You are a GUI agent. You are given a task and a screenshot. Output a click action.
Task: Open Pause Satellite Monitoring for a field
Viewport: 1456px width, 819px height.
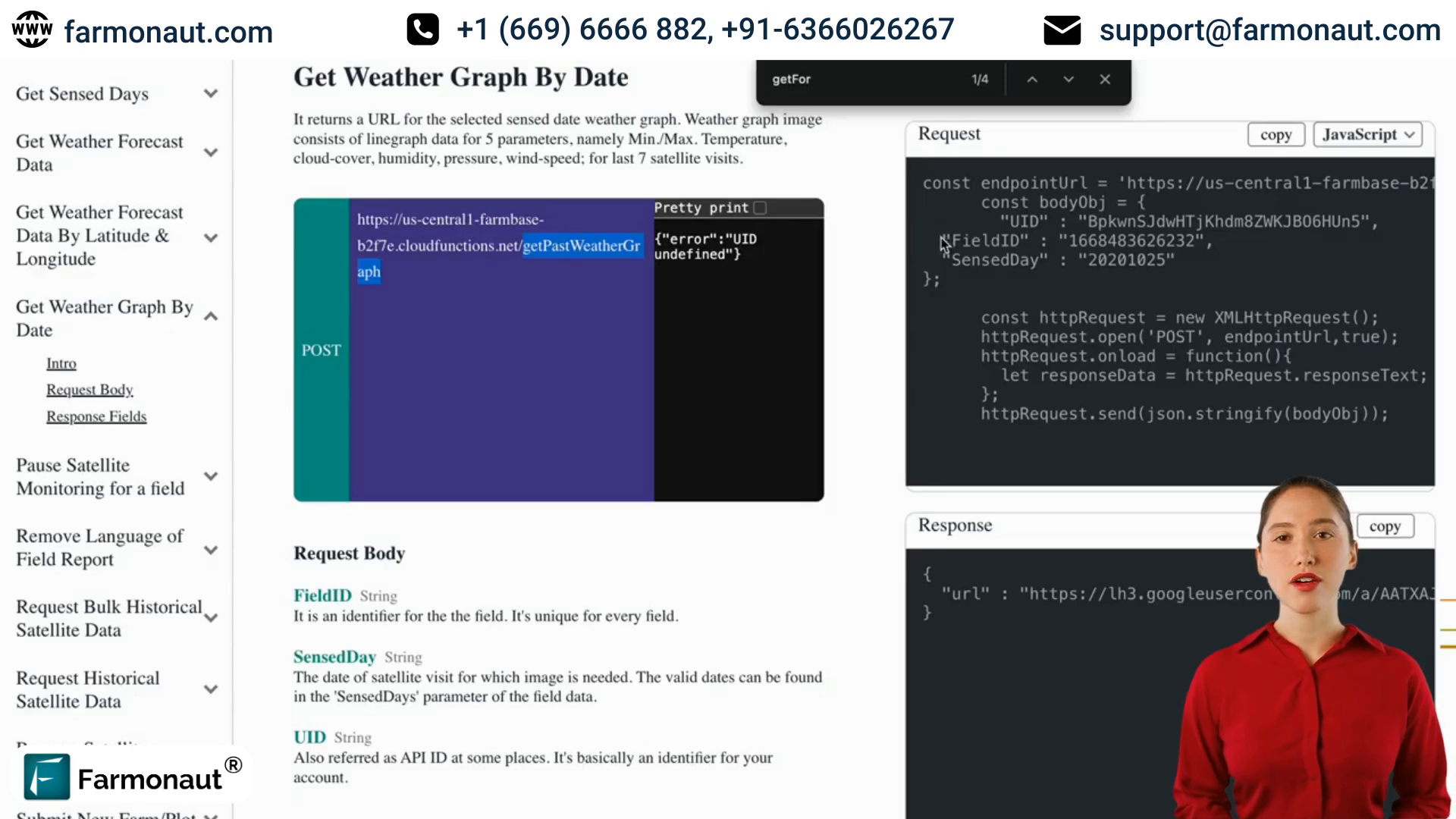[x=100, y=476]
